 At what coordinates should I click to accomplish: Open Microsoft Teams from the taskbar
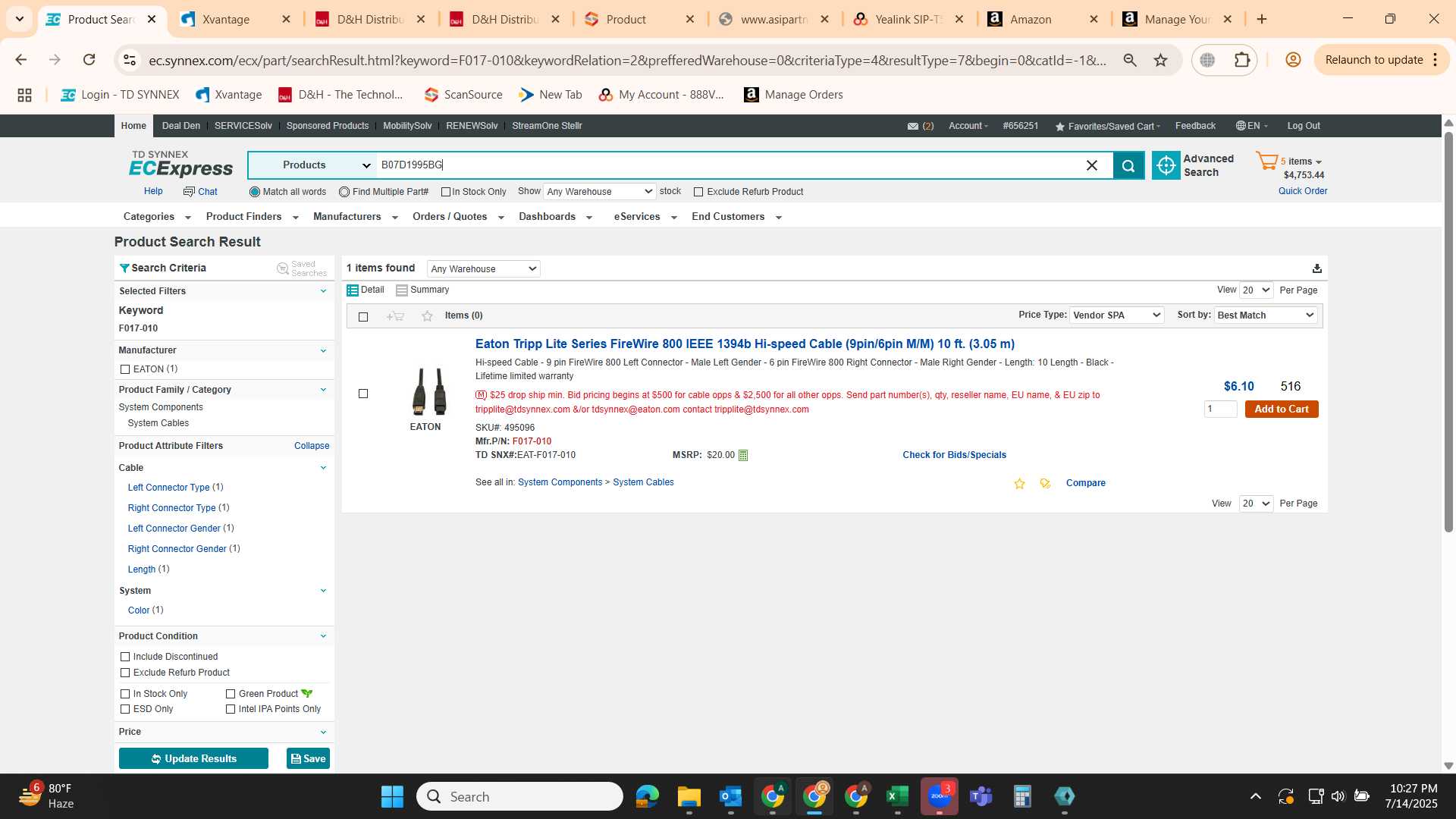(981, 796)
